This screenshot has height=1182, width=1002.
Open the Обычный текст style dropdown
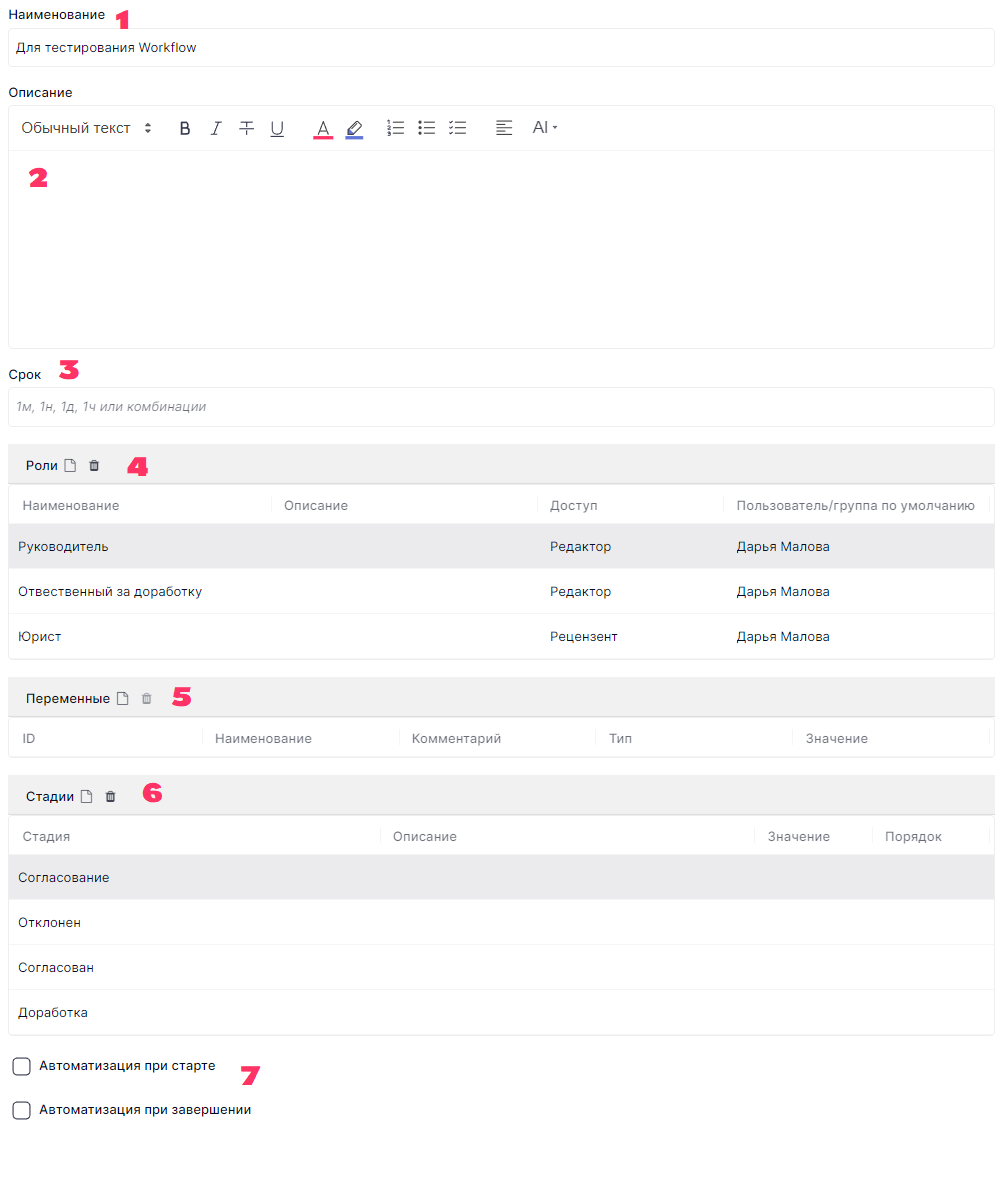(86, 128)
